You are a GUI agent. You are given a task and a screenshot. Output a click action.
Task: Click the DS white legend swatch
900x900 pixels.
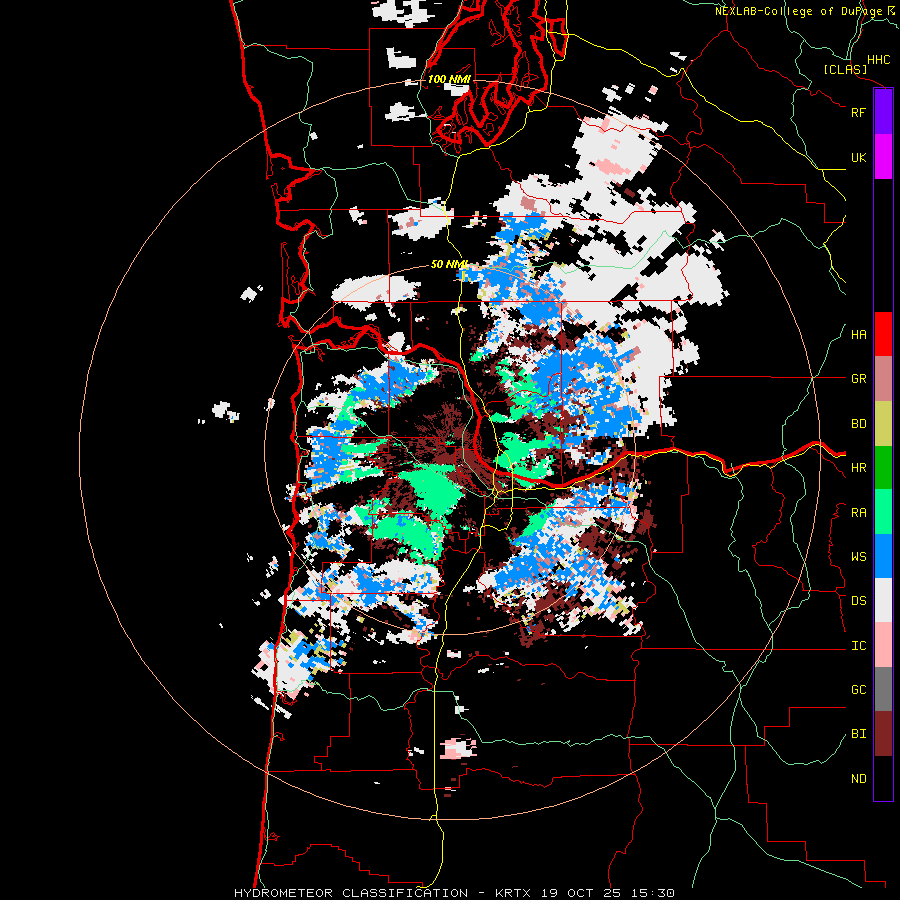883,600
